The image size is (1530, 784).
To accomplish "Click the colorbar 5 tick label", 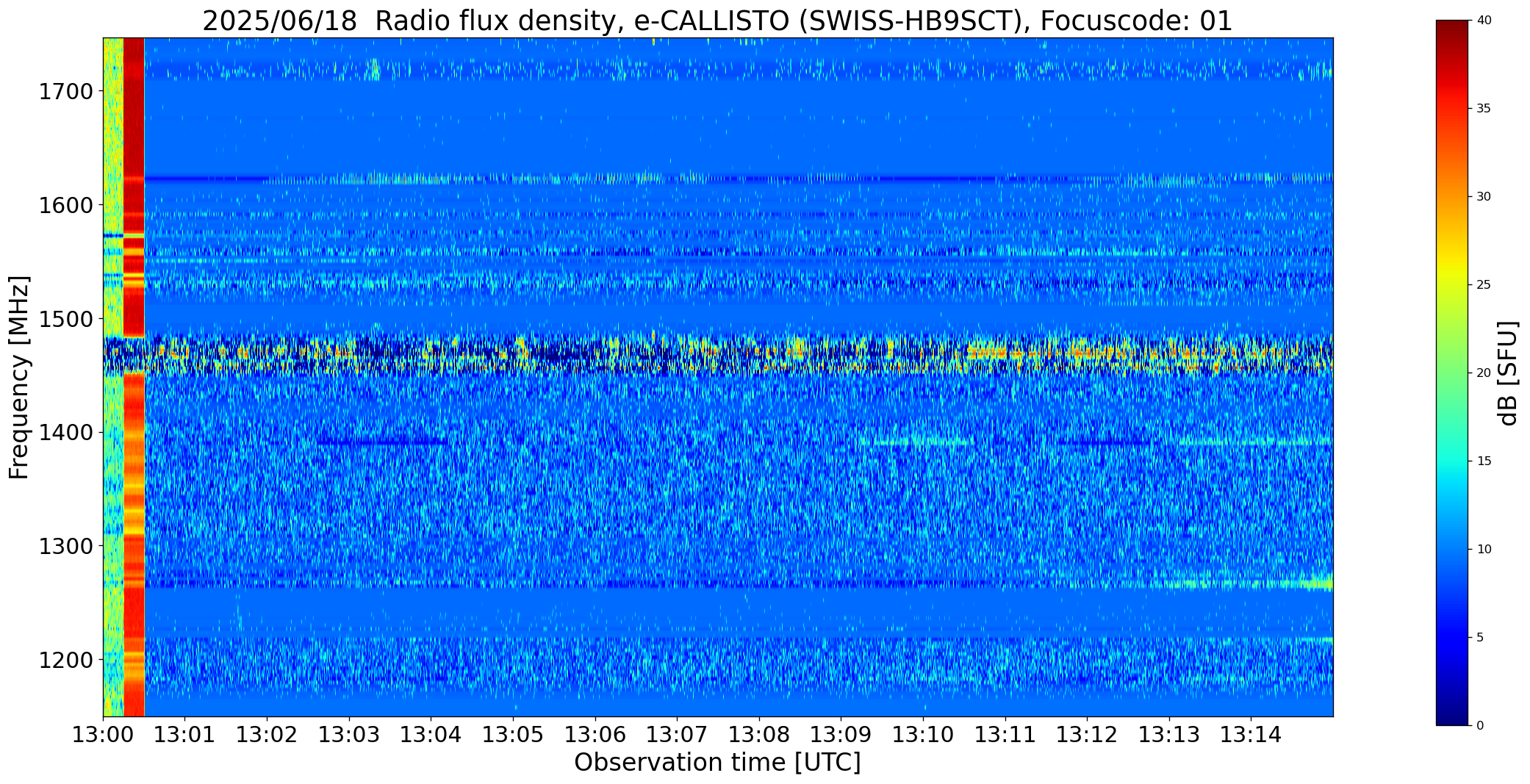I will (x=1480, y=638).
